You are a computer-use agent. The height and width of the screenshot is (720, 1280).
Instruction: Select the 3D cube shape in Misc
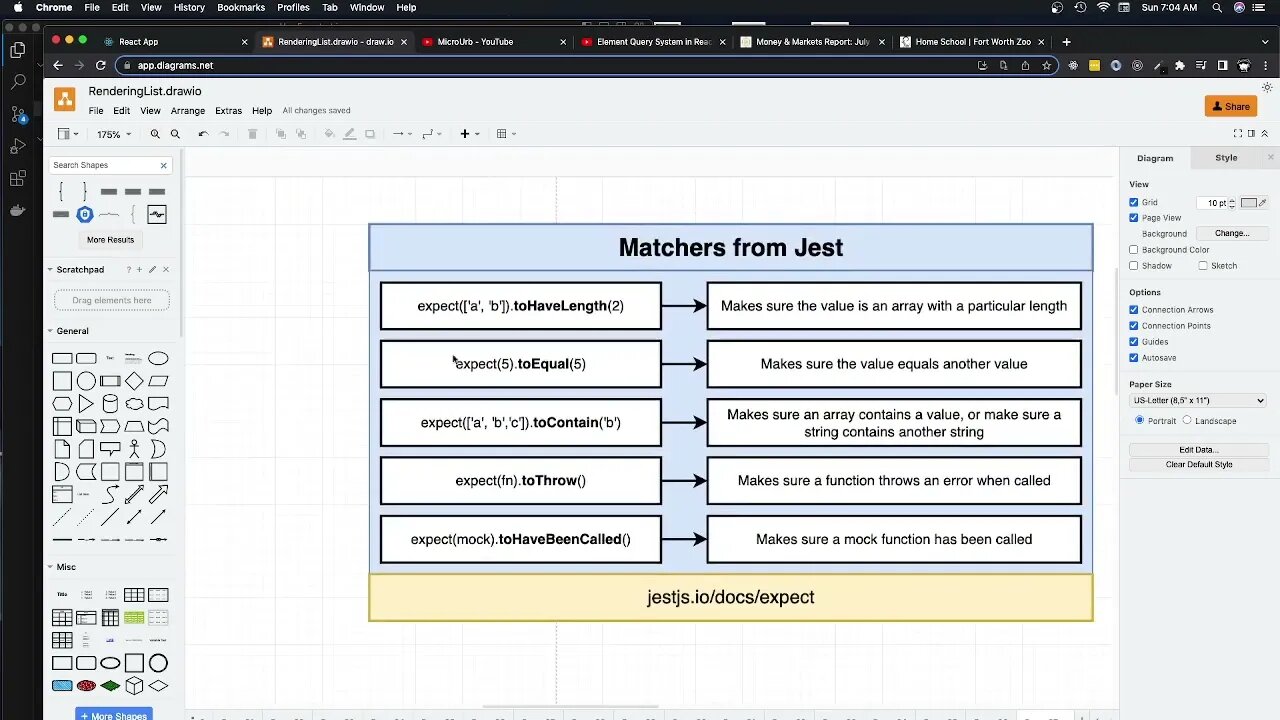(x=134, y=686)
